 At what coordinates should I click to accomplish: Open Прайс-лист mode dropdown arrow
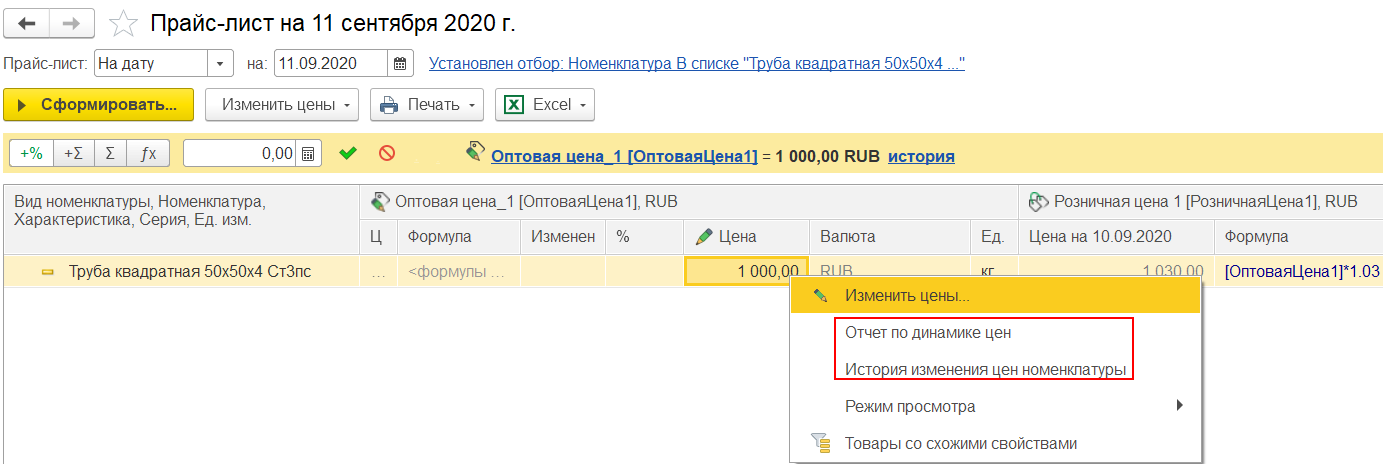point(220,63)
